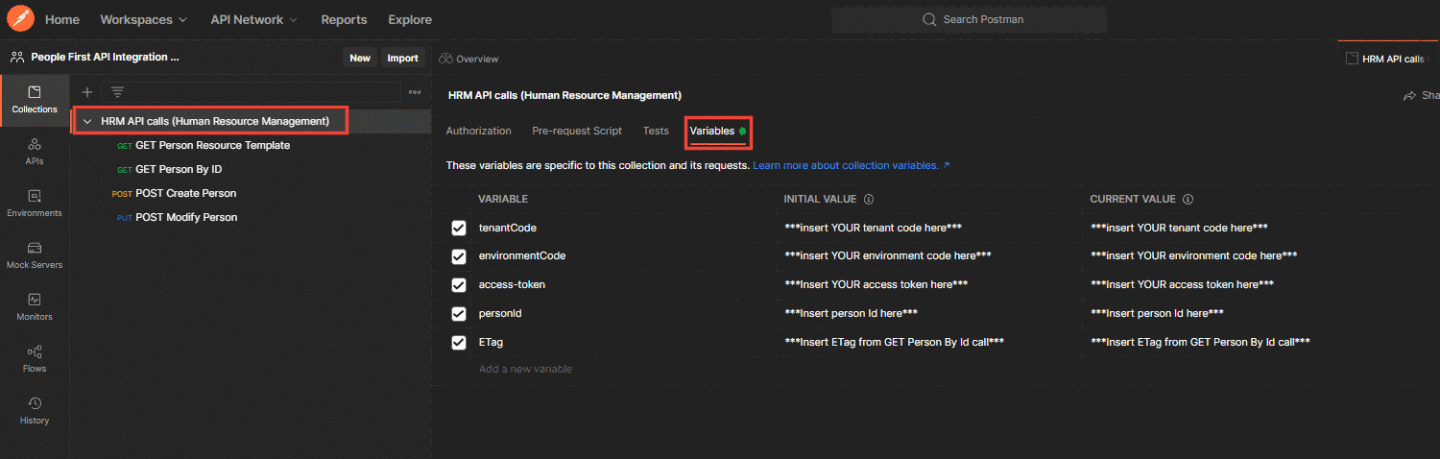Toggle the ETag variable checkbox
This screenshot has width=1440, height=459.
coord(459,342)
